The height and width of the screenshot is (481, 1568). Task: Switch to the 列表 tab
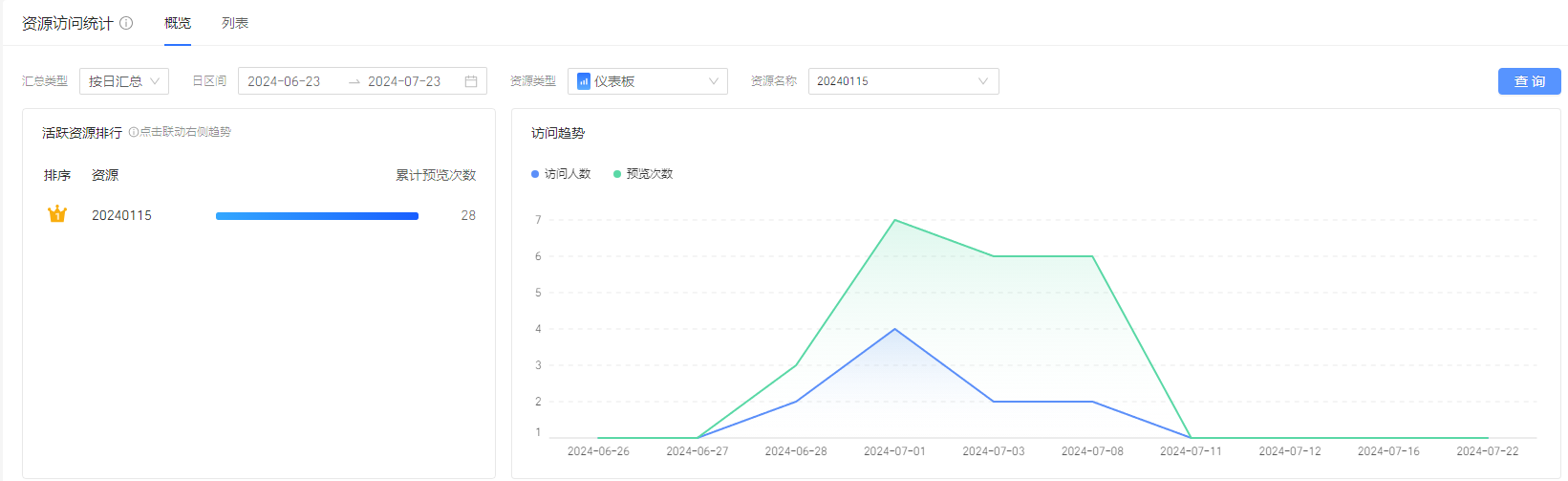(235, 23)
